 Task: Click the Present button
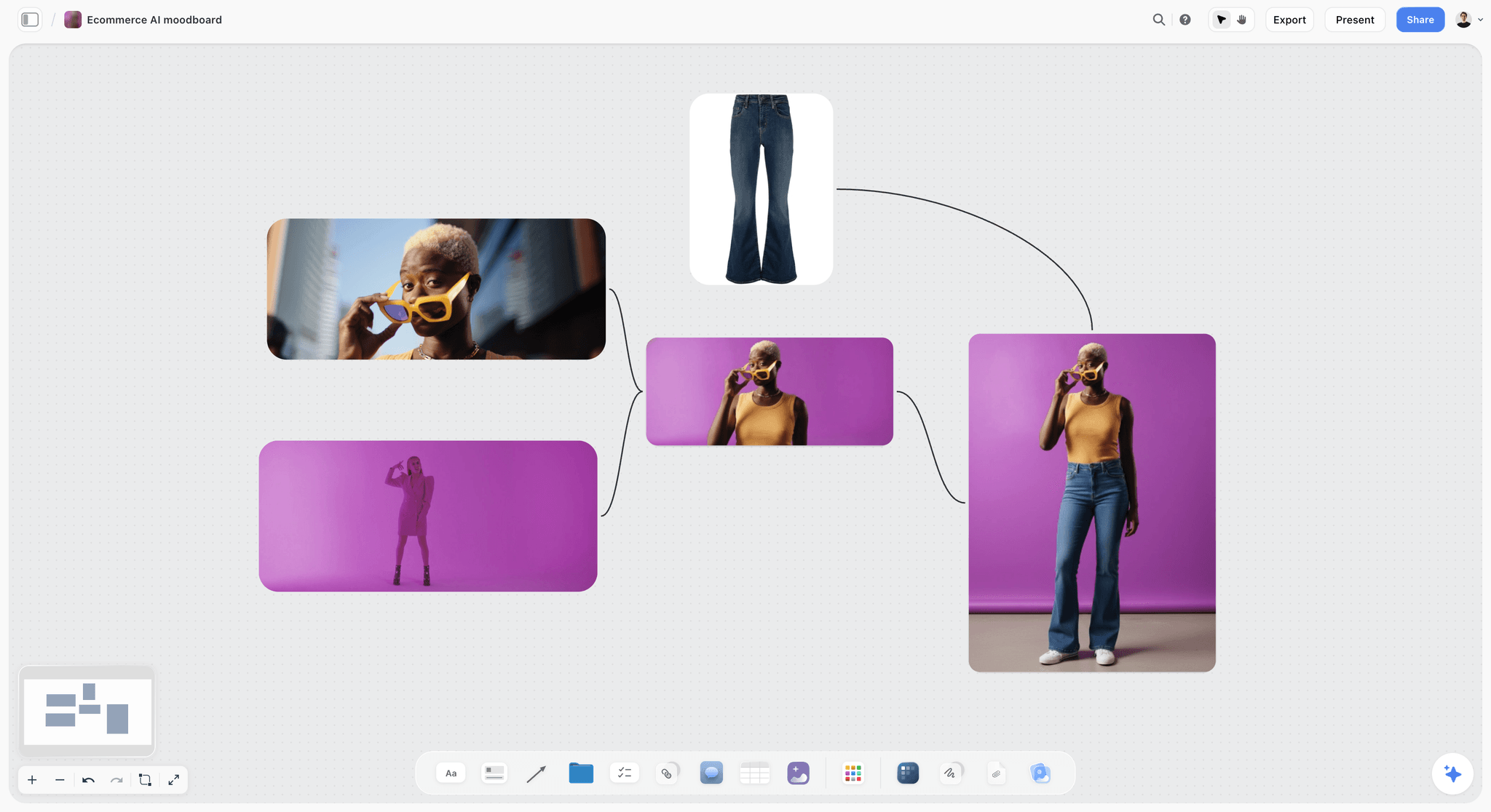[1355, 20]
